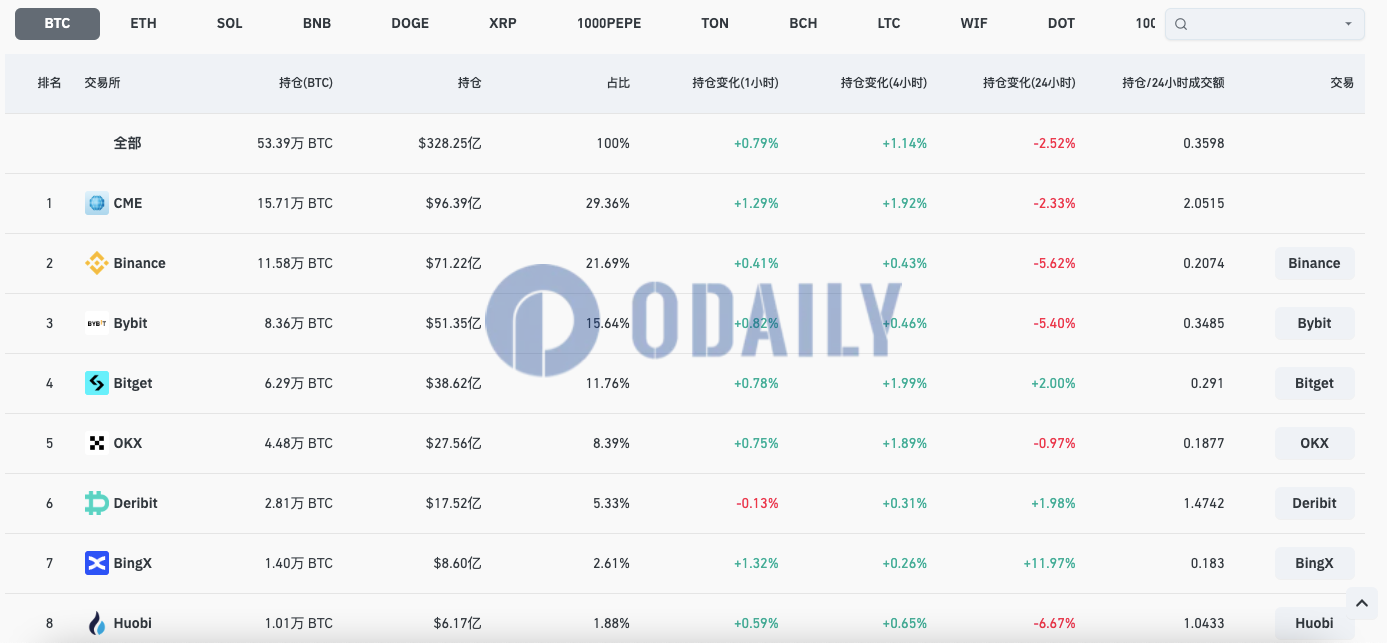Click the $328.25亿 total value cell
The width and height of the screenshot is (1387, 643).
pyautogui.click(x=450, y=143)
